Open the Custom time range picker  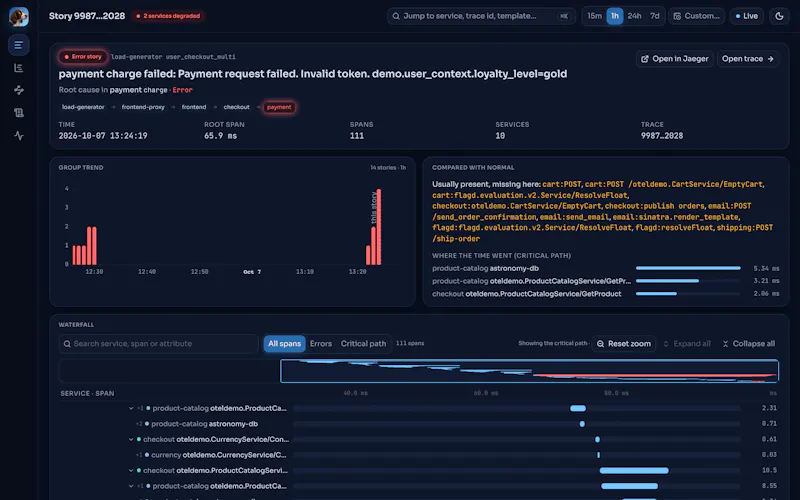[696, 16]
